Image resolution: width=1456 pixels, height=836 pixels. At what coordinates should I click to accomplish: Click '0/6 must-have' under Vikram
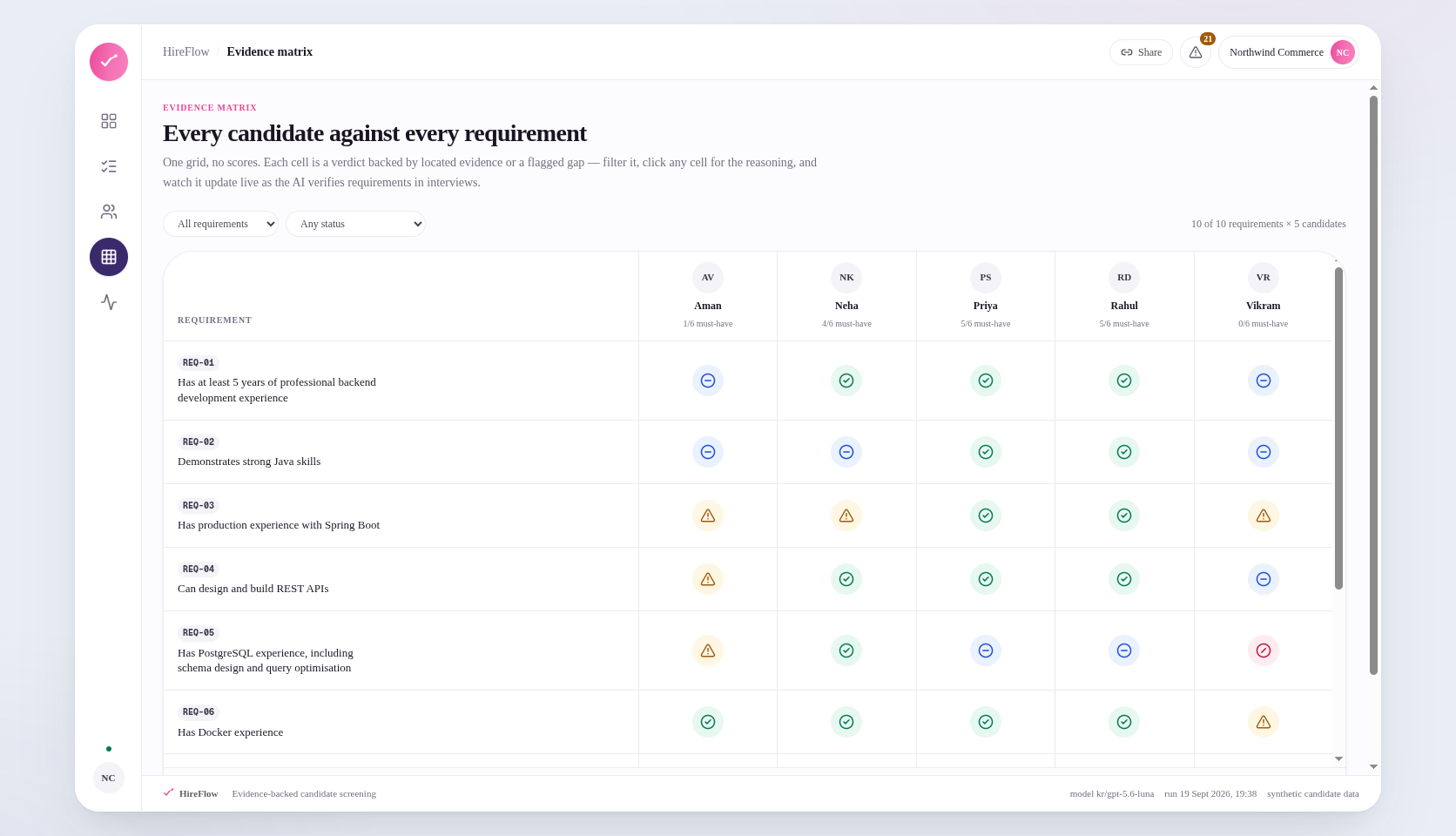1264,324
